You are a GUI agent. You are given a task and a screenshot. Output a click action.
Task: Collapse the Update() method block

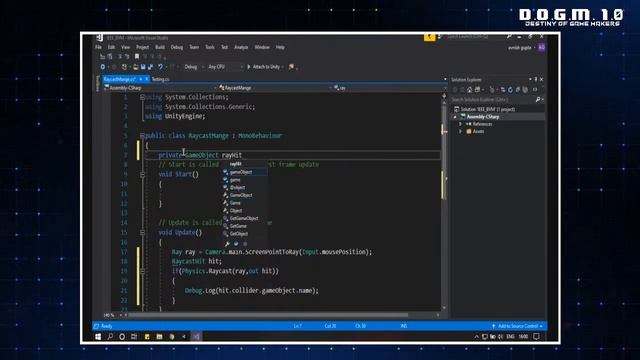[142, 232]
